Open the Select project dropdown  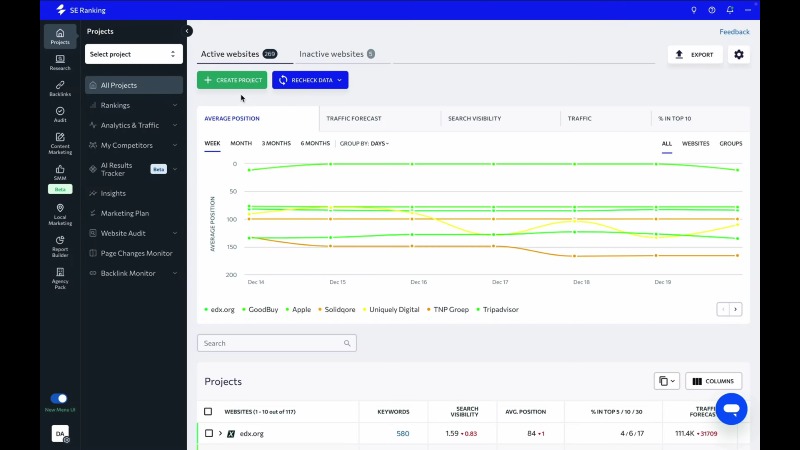133,54
